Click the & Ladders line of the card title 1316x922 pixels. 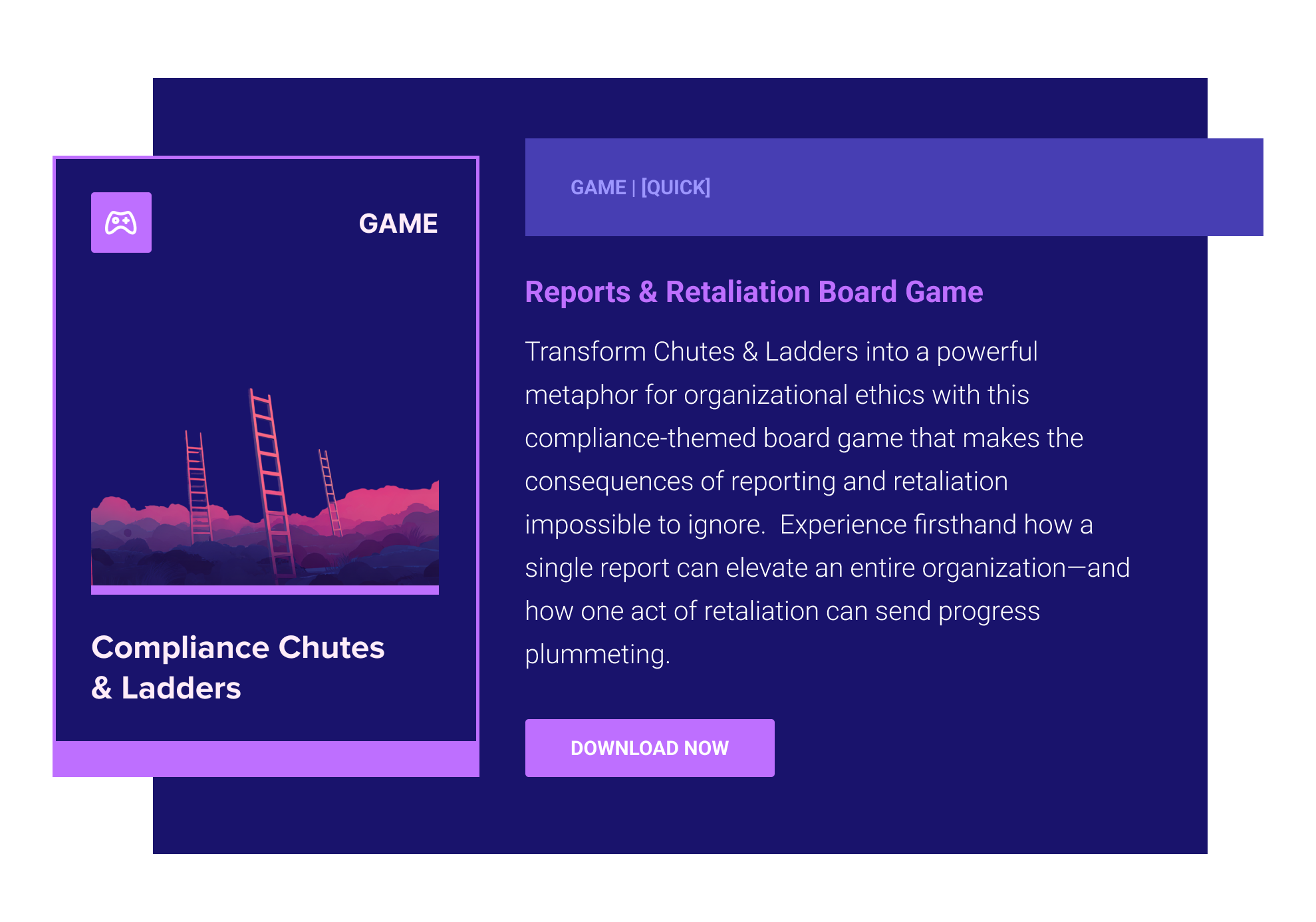tap(166, 688)
